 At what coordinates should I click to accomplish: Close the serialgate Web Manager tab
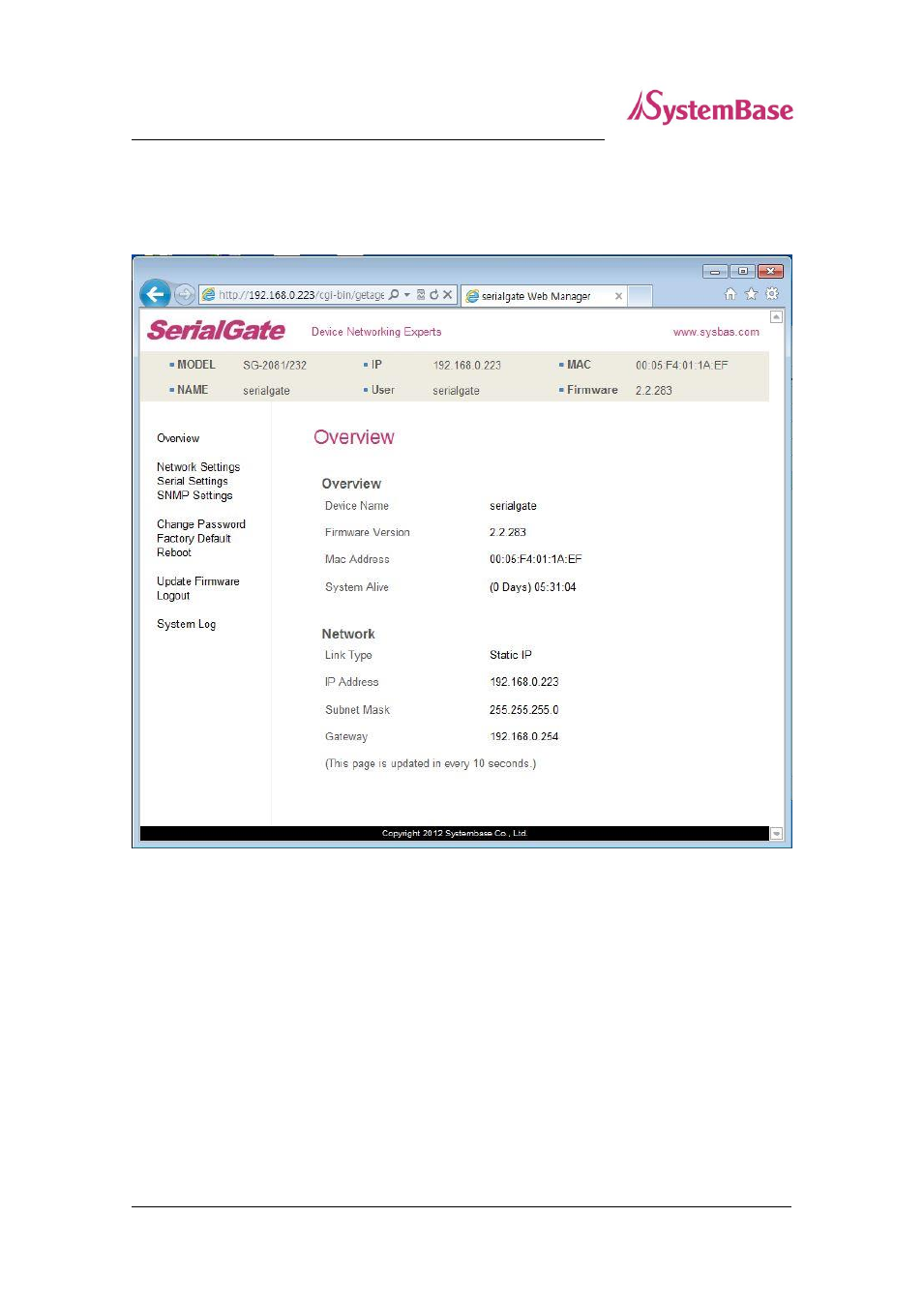pos(618,296)
